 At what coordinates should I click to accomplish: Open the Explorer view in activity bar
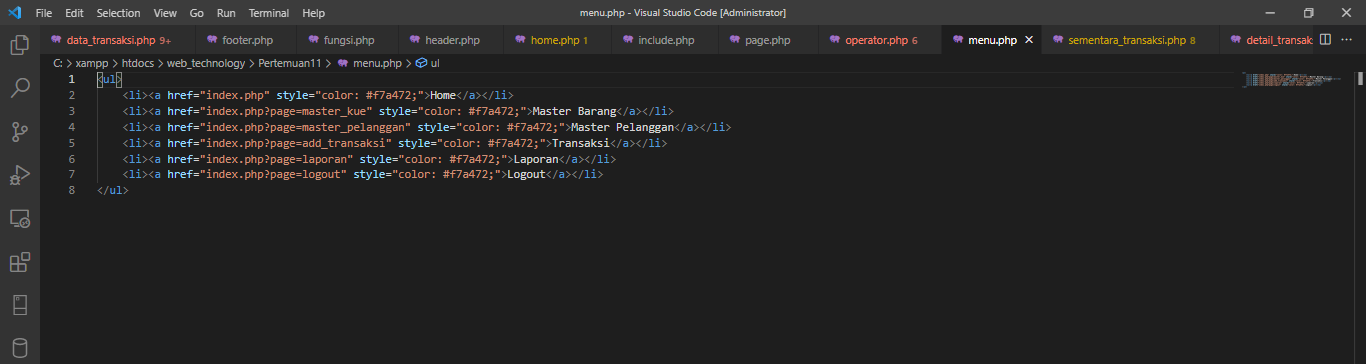19,45
